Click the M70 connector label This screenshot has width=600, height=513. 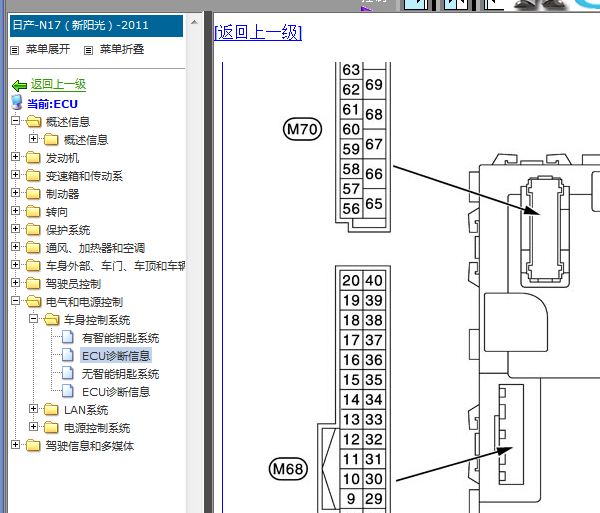pos(302,129)
